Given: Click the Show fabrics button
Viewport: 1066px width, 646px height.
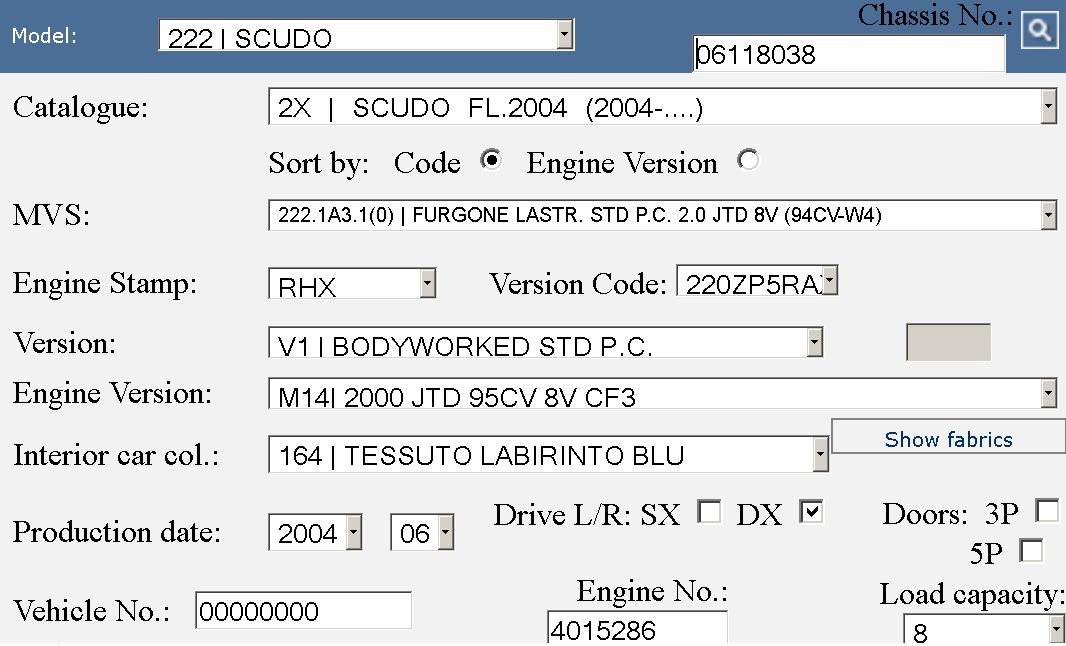Looking at the screenshot, I should click(948, 439).
